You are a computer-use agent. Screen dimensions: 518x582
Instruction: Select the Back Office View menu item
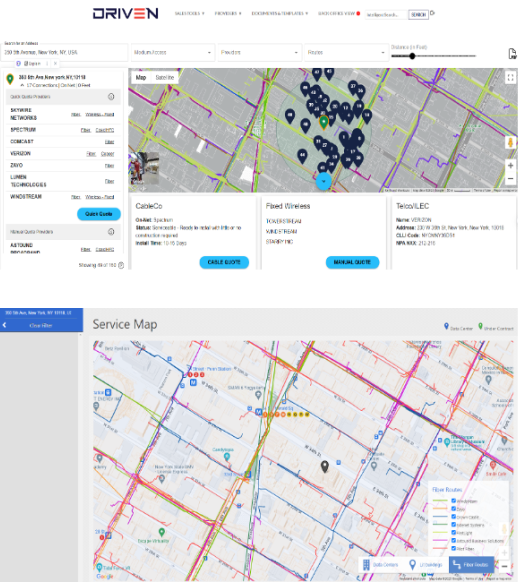(x=339, y=13)
